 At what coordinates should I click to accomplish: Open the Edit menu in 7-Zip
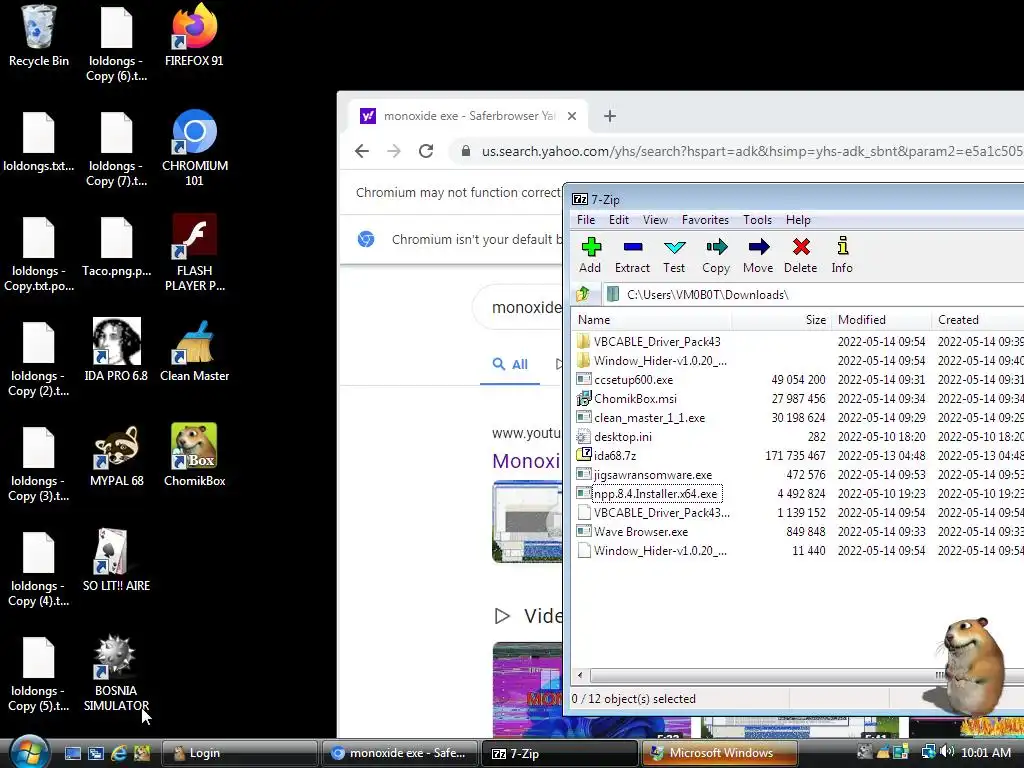click(x=618, y=220)
